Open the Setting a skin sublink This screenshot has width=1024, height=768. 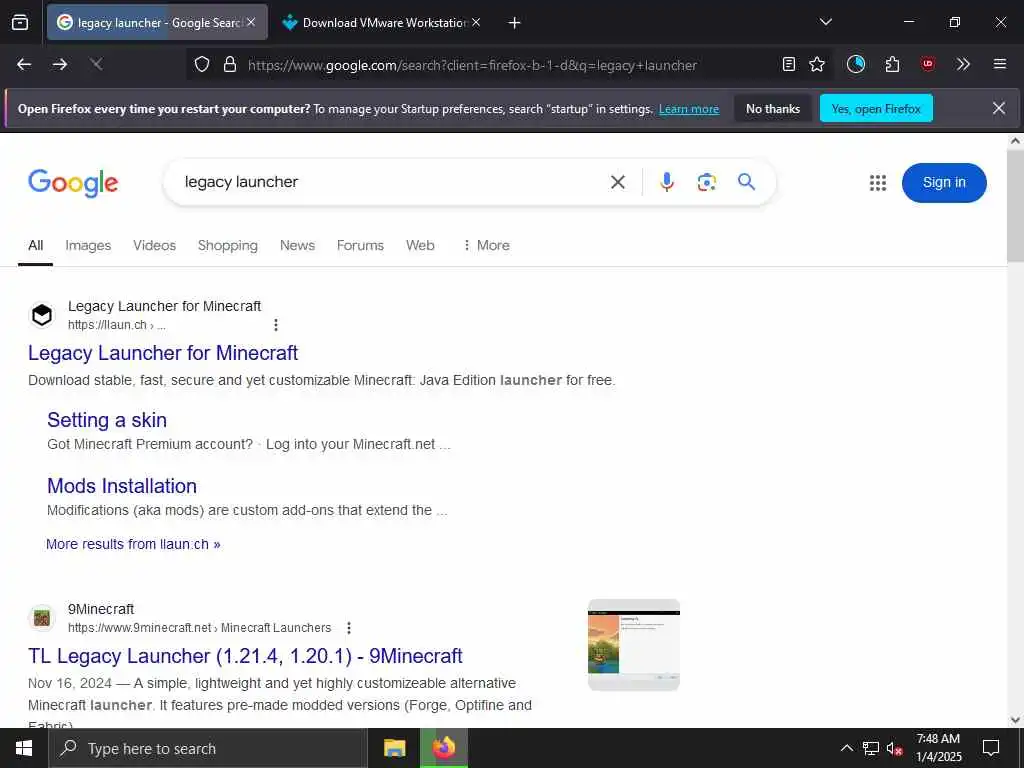tap(107, 420)
